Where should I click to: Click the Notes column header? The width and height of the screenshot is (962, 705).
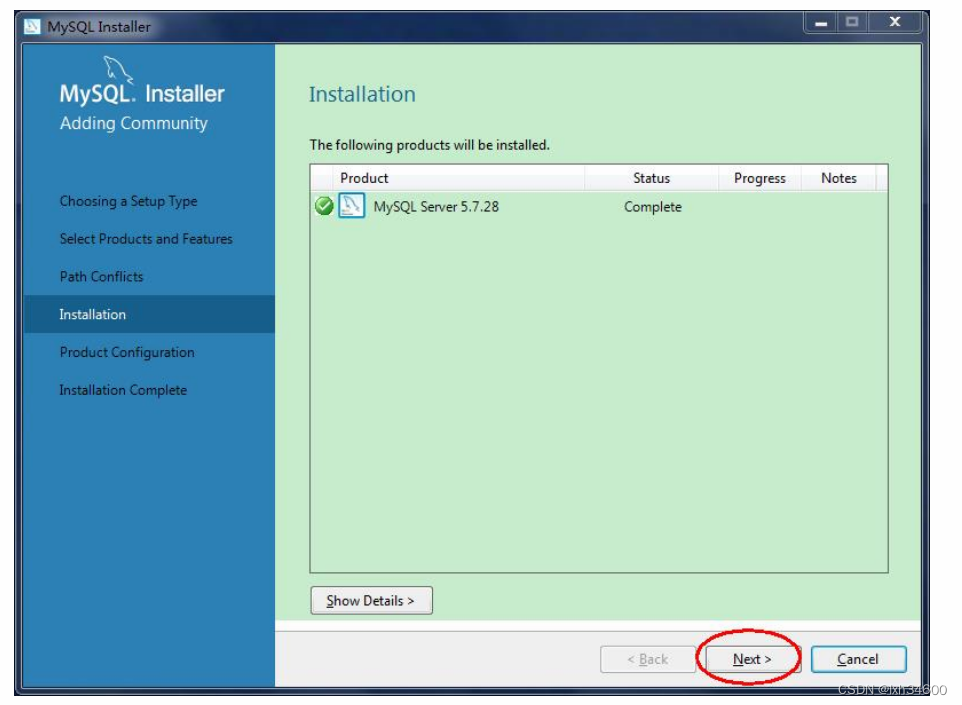[x=839, y=178]
